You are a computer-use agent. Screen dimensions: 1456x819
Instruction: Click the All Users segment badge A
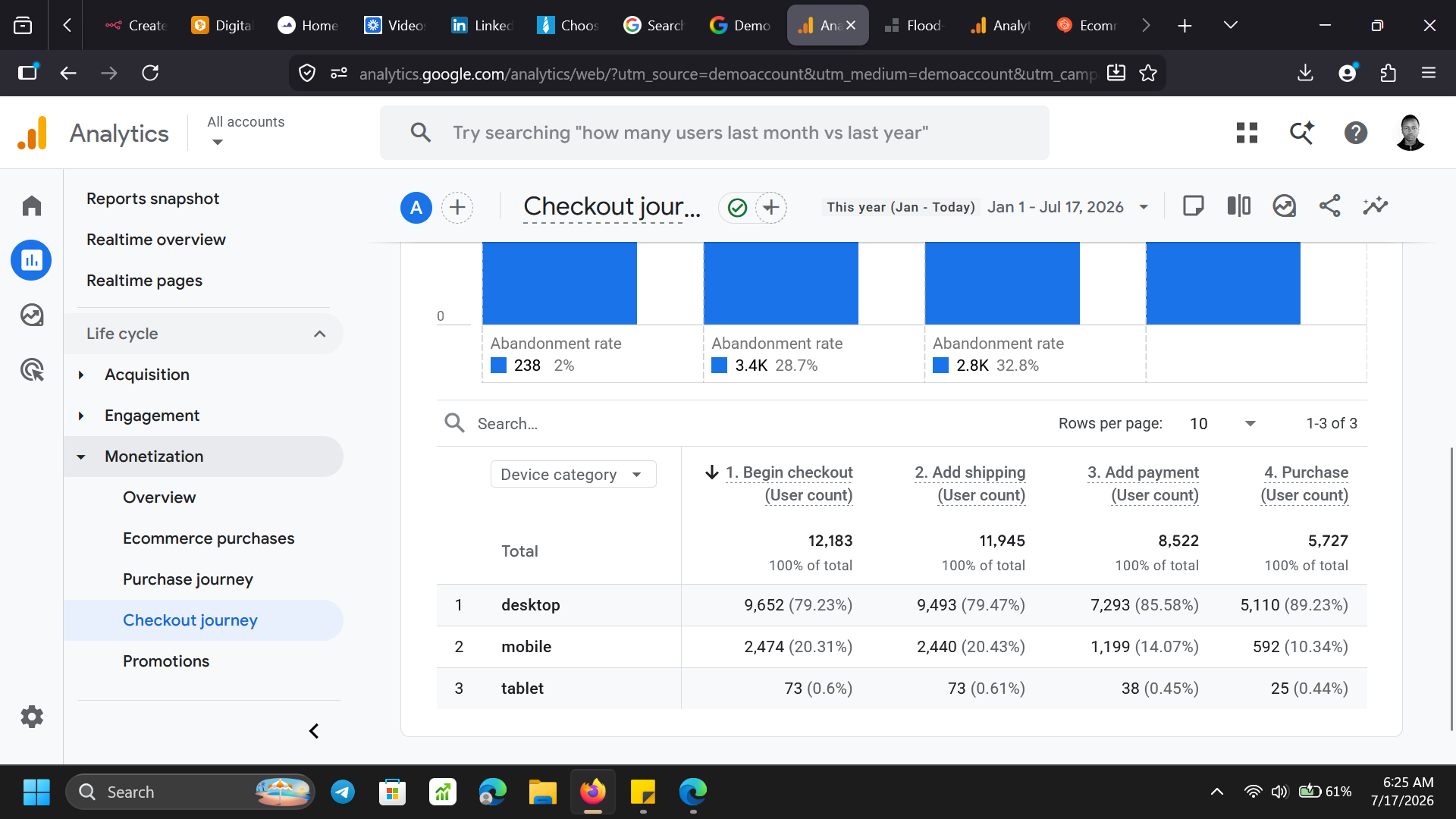(416, 207)
